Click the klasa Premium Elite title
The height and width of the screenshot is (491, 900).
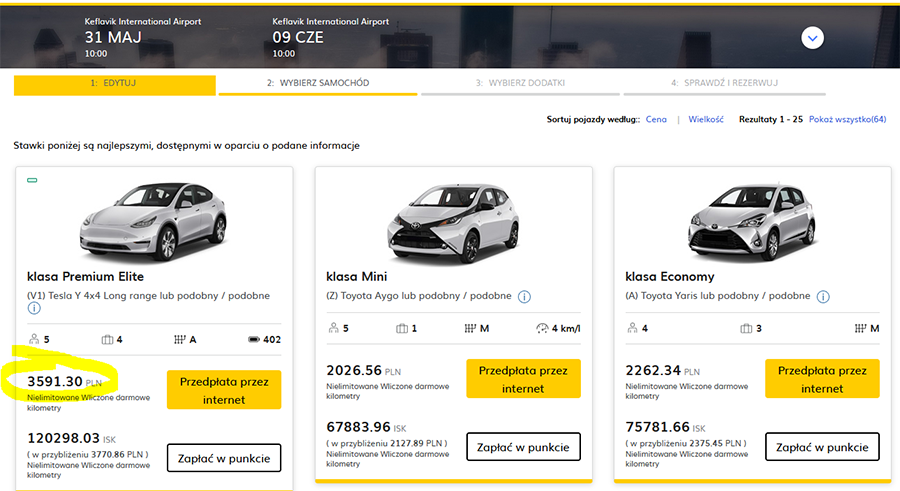[x=86, y=277]
